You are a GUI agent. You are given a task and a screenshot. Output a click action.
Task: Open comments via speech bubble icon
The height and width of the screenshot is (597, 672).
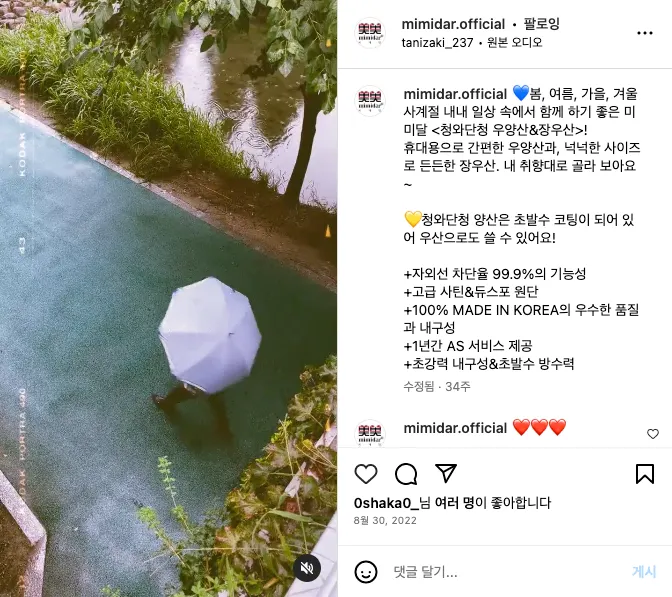coord(406,474)
